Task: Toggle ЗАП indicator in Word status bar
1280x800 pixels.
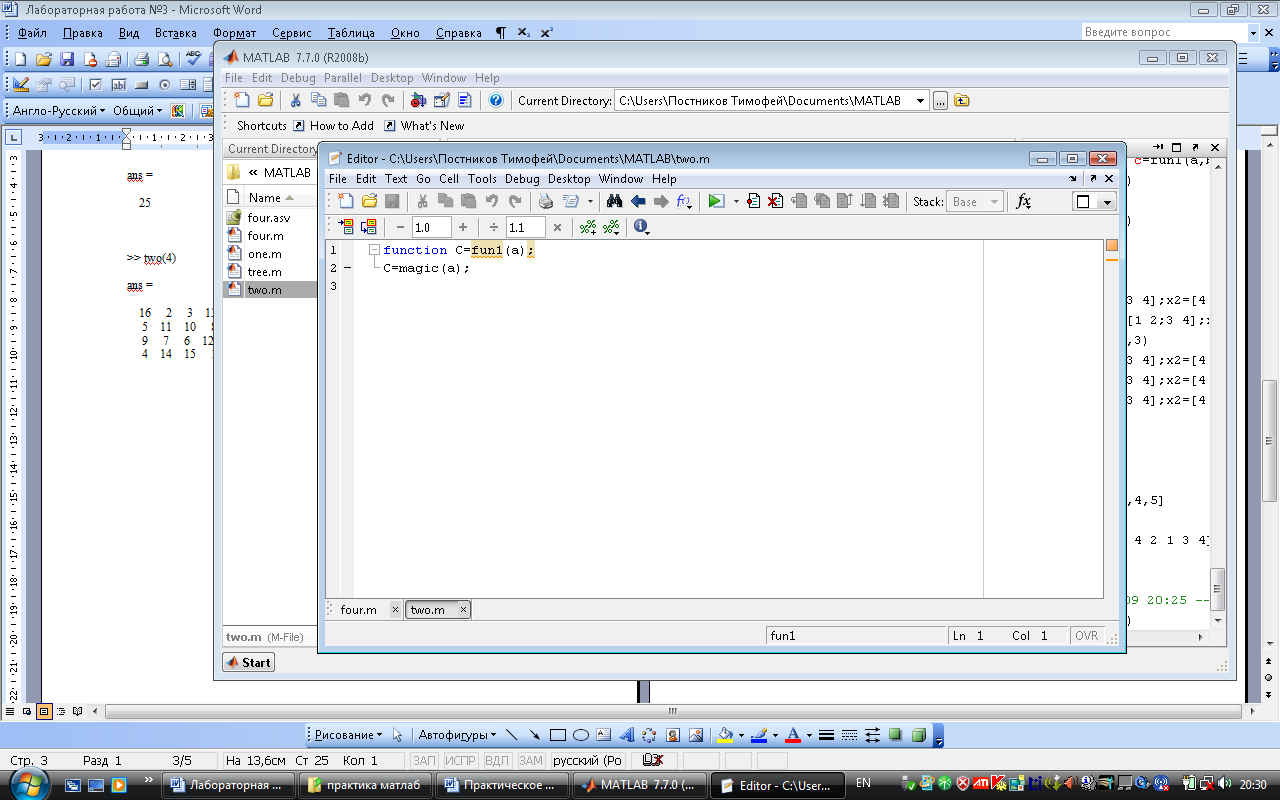Action: pos(424,760)
